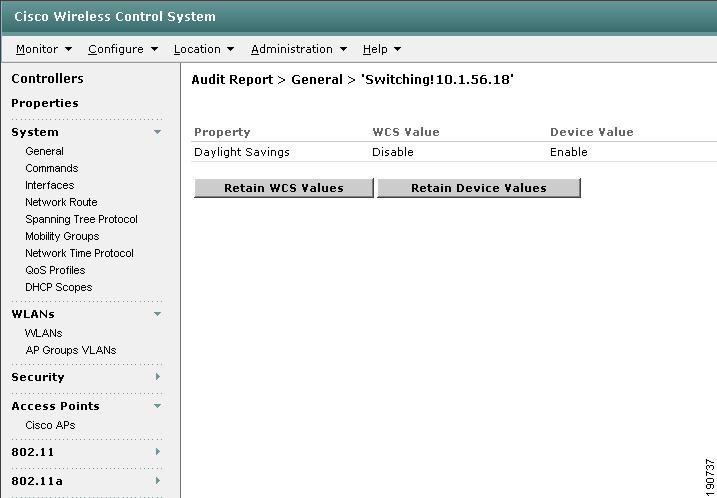The height and width of the screenshot is (498, 717).
Task: Collapse the WLANs section arrow
Action: 157,314
